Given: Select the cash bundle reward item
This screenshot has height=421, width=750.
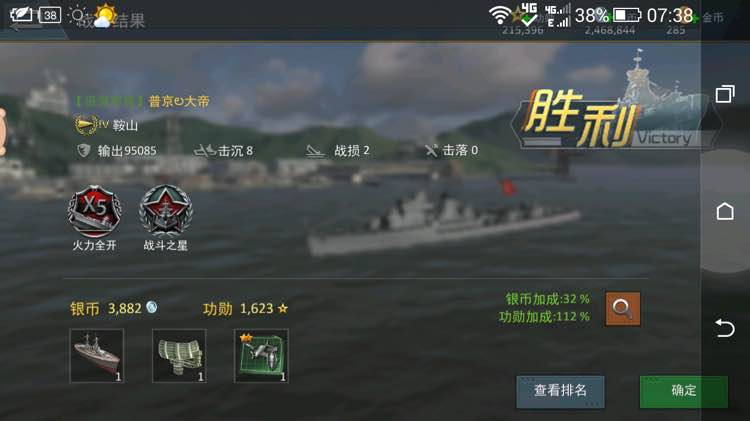Looking at the screenshot, I should click(179, 355).
